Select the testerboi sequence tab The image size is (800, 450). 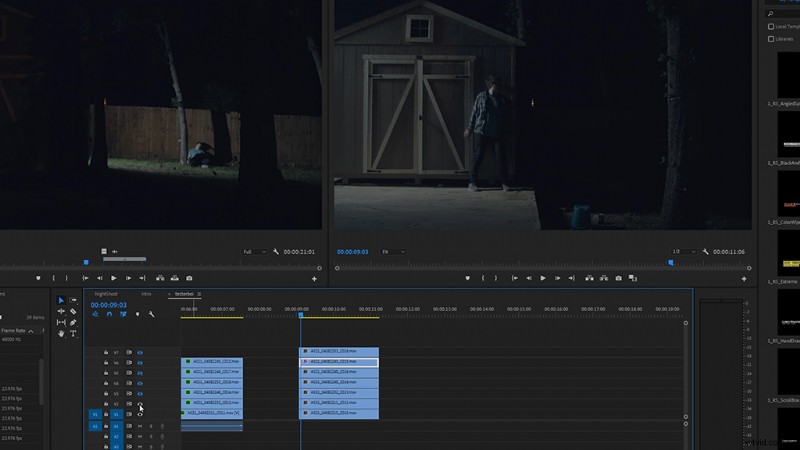click(x=184, y=294)
